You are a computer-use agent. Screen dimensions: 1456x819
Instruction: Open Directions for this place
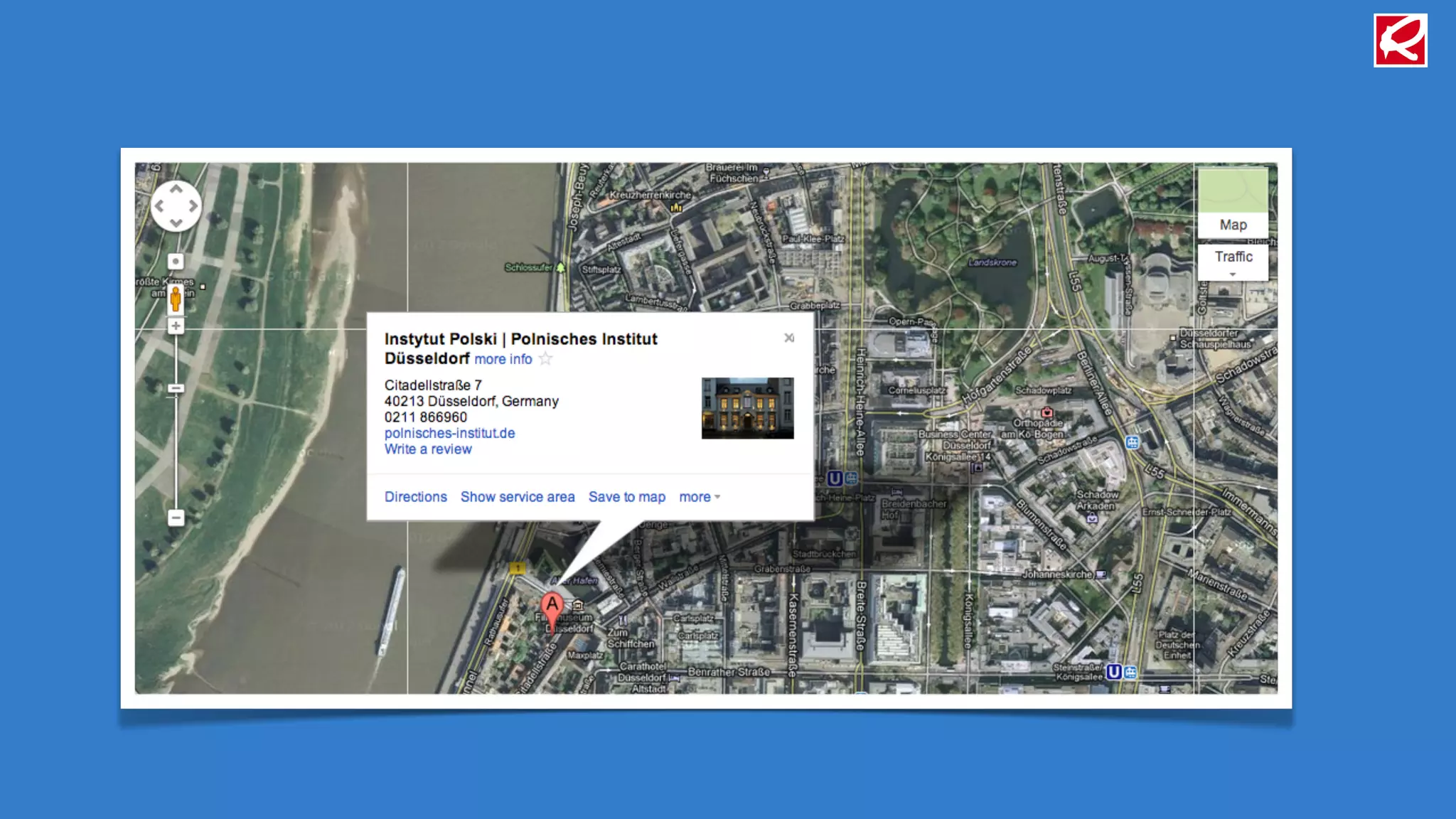click(415, 497)
